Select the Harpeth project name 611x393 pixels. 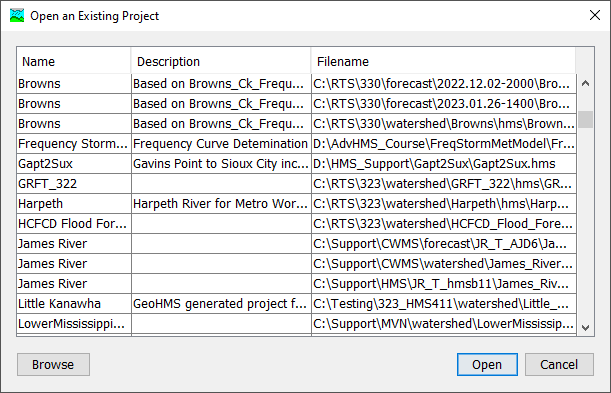pyautogui.click(x=74, y=204)
